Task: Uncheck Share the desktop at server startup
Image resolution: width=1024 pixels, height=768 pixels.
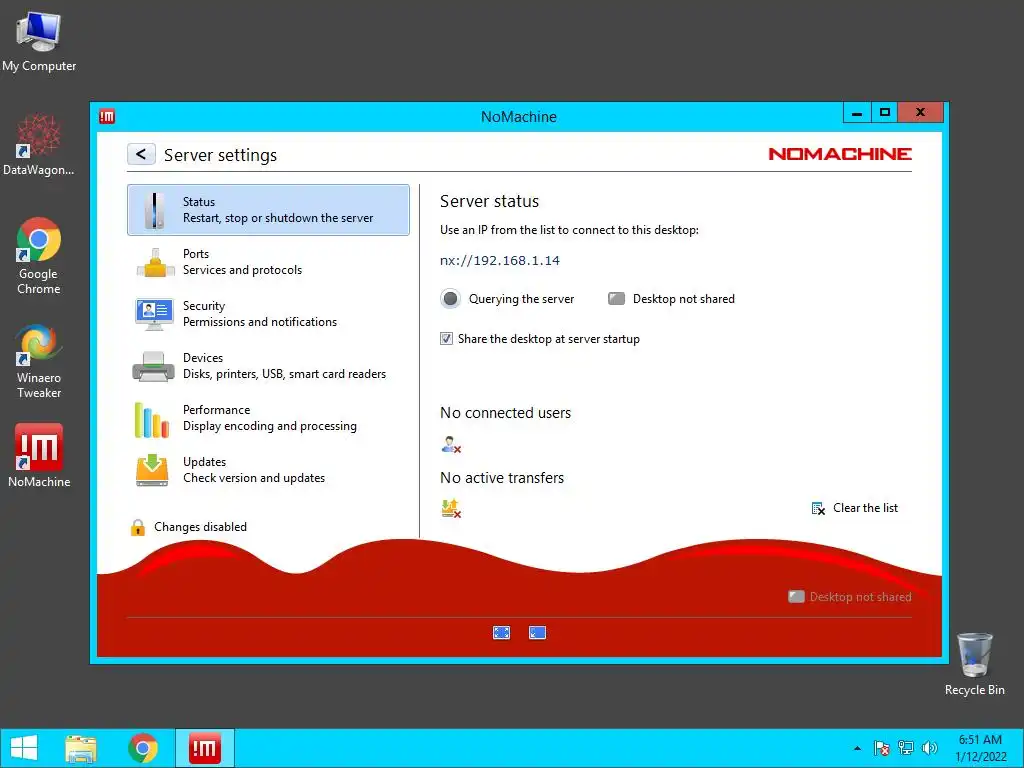Action: (x=446, y=338)
